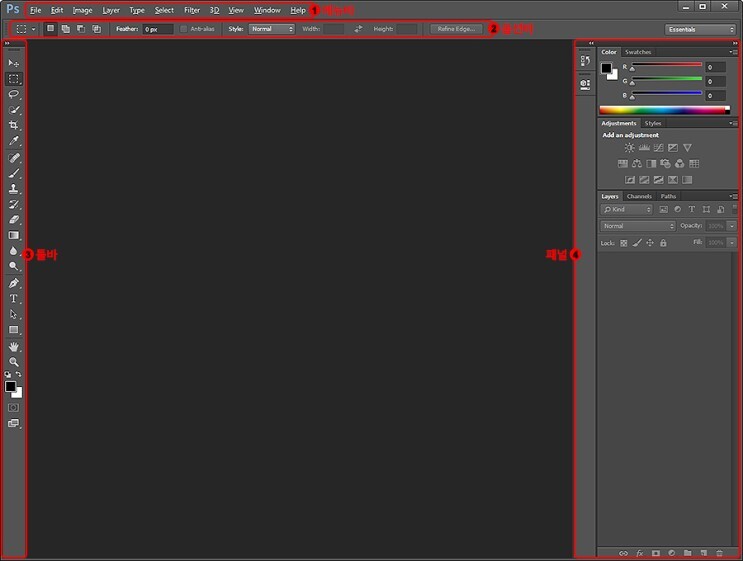Switch to the Paths tab
This screenshot has width=743, height=561.
click(x=668, y=196)
